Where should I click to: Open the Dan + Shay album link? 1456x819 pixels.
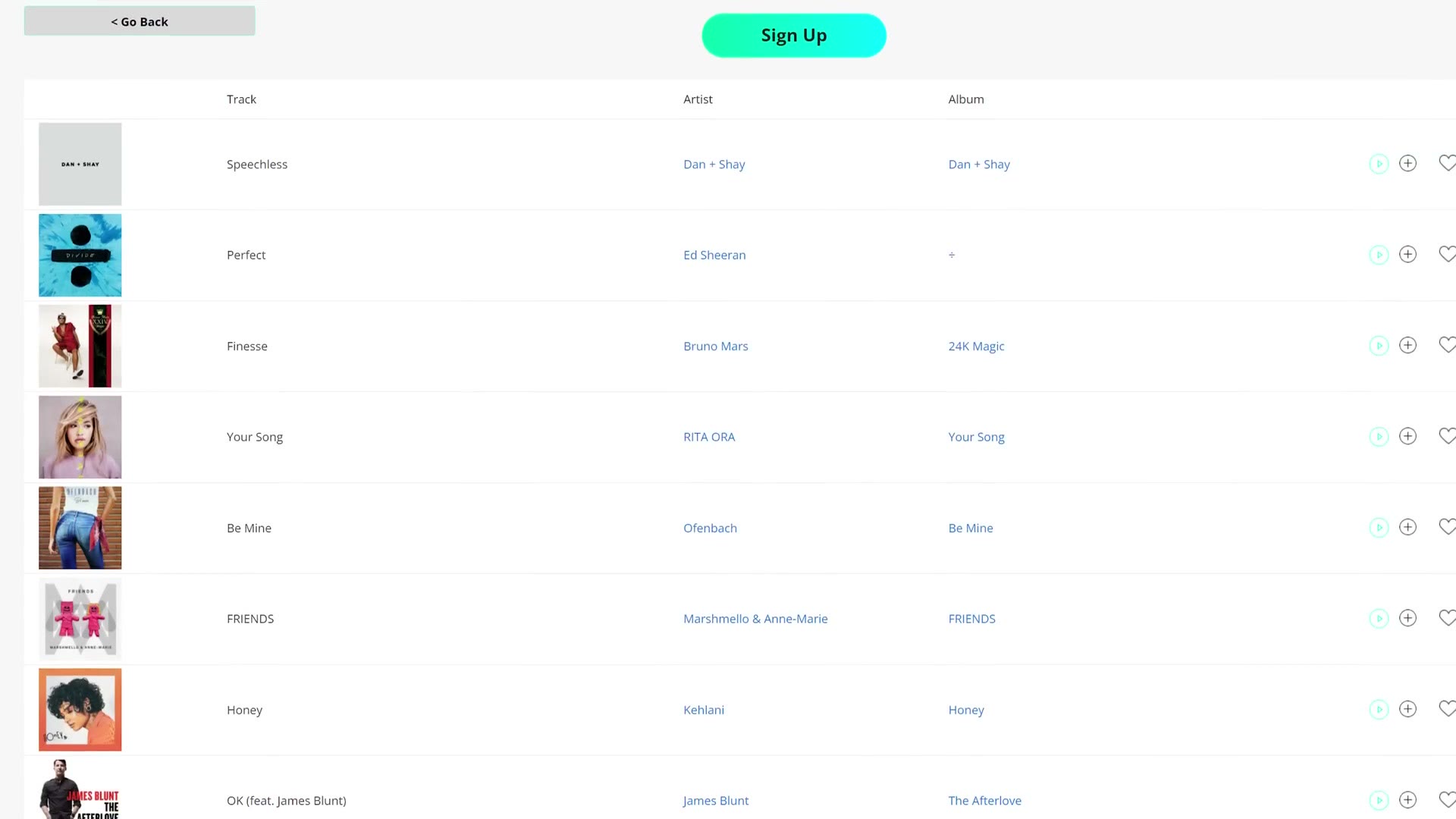[979, 165]
